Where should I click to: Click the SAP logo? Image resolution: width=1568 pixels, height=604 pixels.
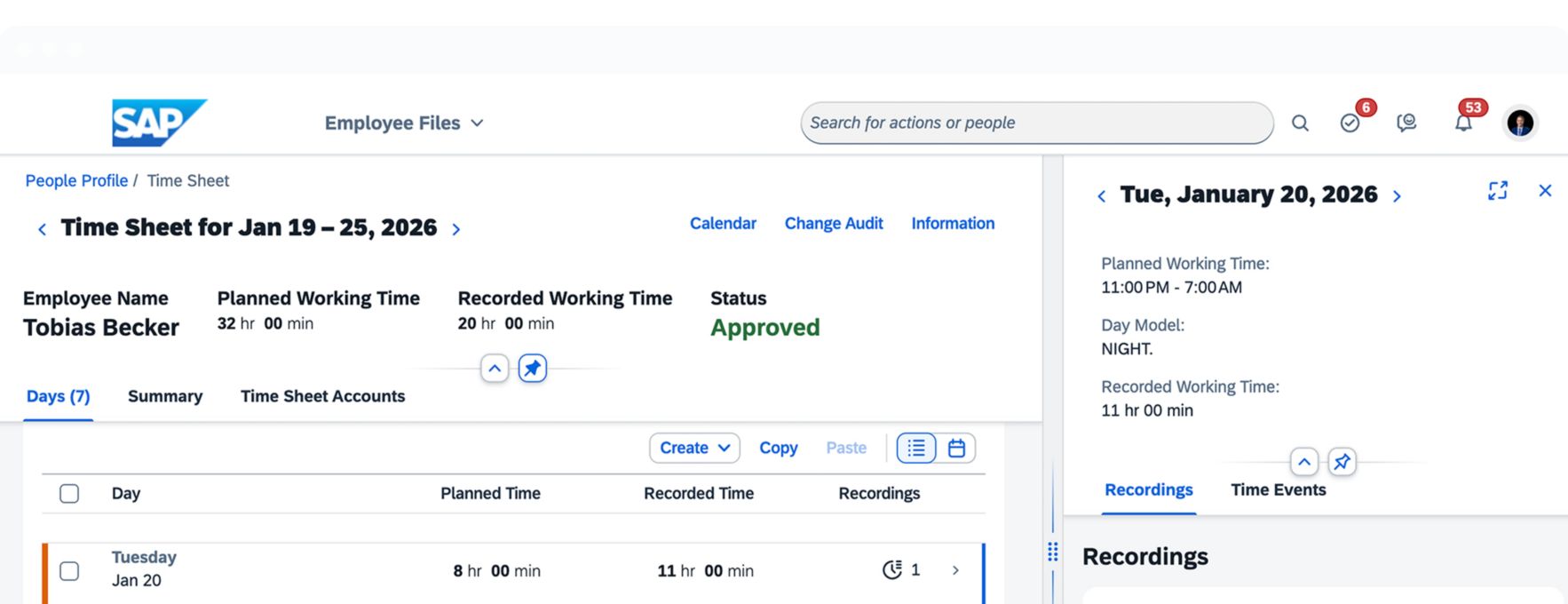tap(159, 123)
